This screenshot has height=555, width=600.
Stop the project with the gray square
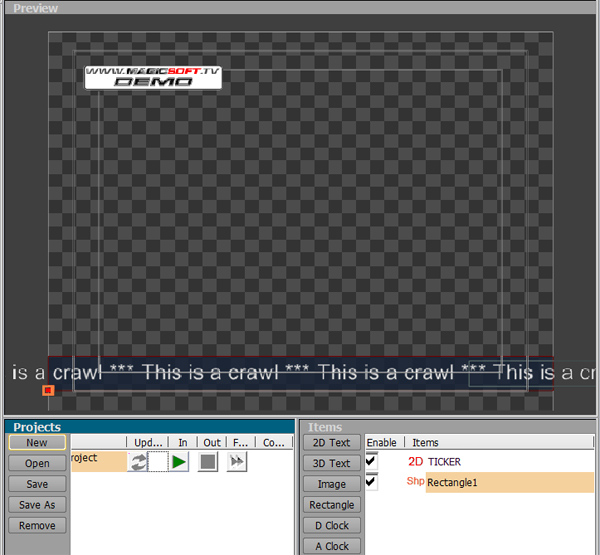(208, 462)
